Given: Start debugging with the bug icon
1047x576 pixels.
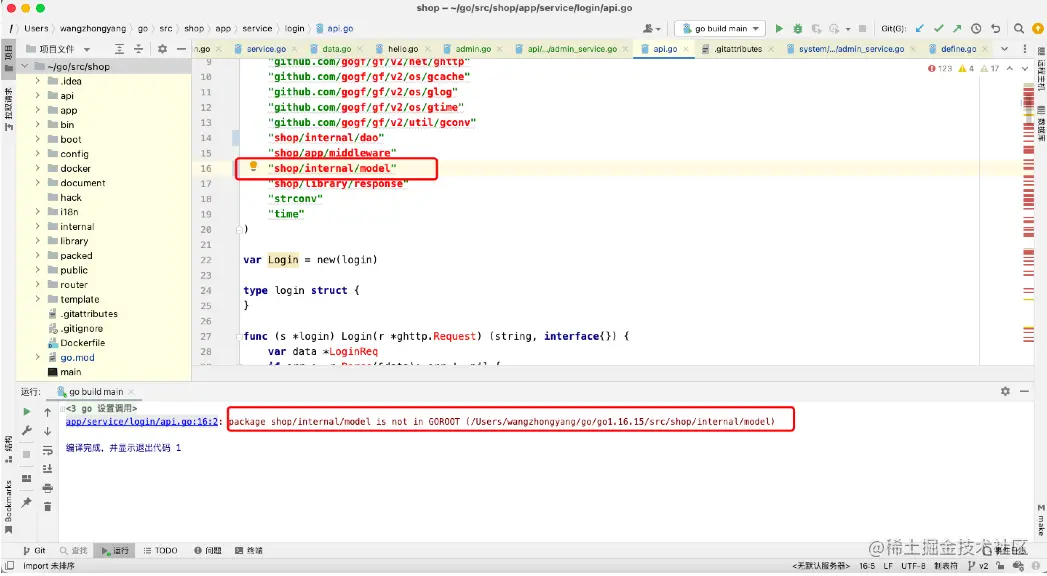Looking at the screenshot, I should (x=797, y=29).
